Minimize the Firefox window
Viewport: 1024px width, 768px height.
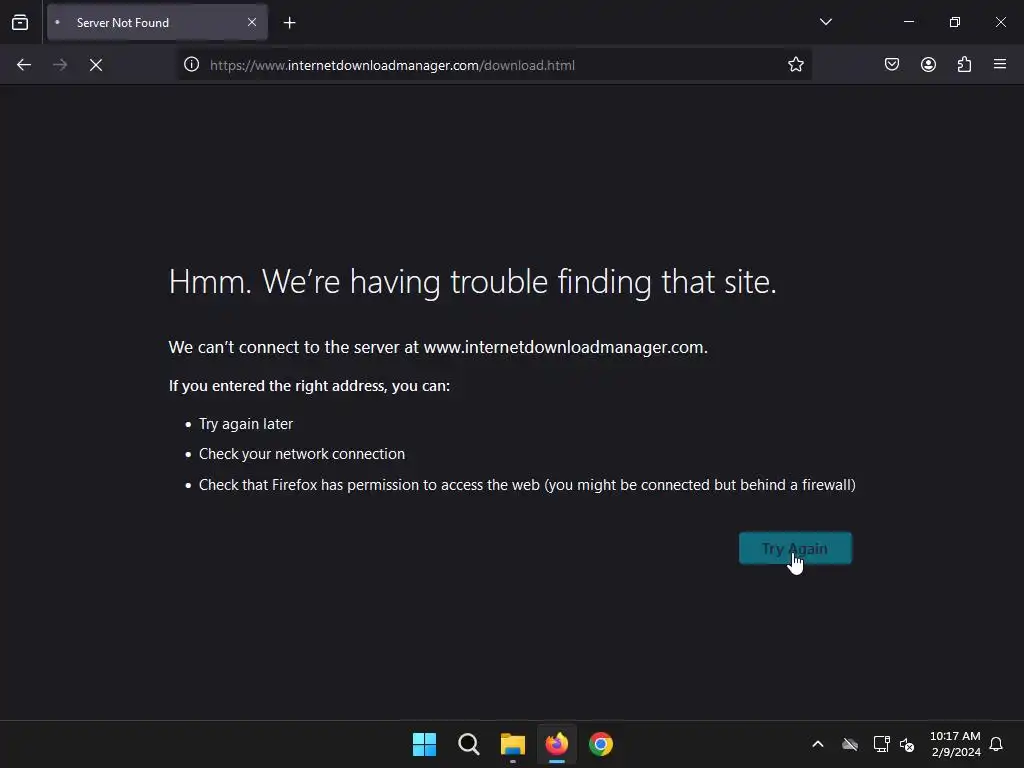(908, 22)
